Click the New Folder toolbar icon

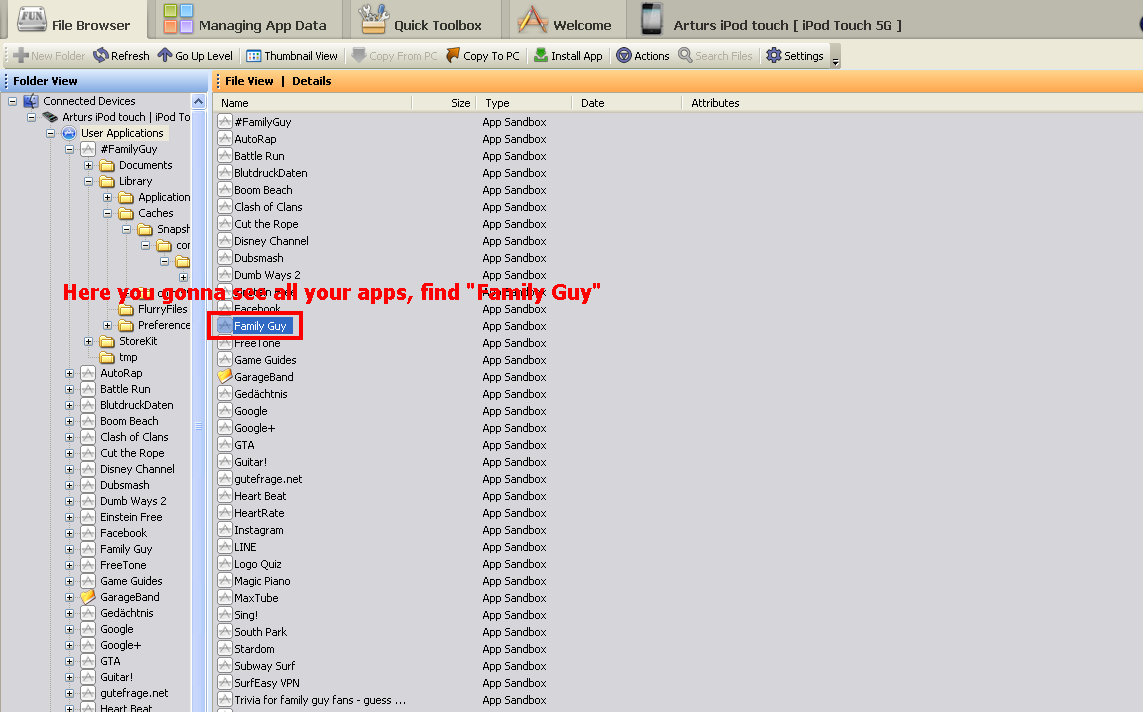(21, 55)
